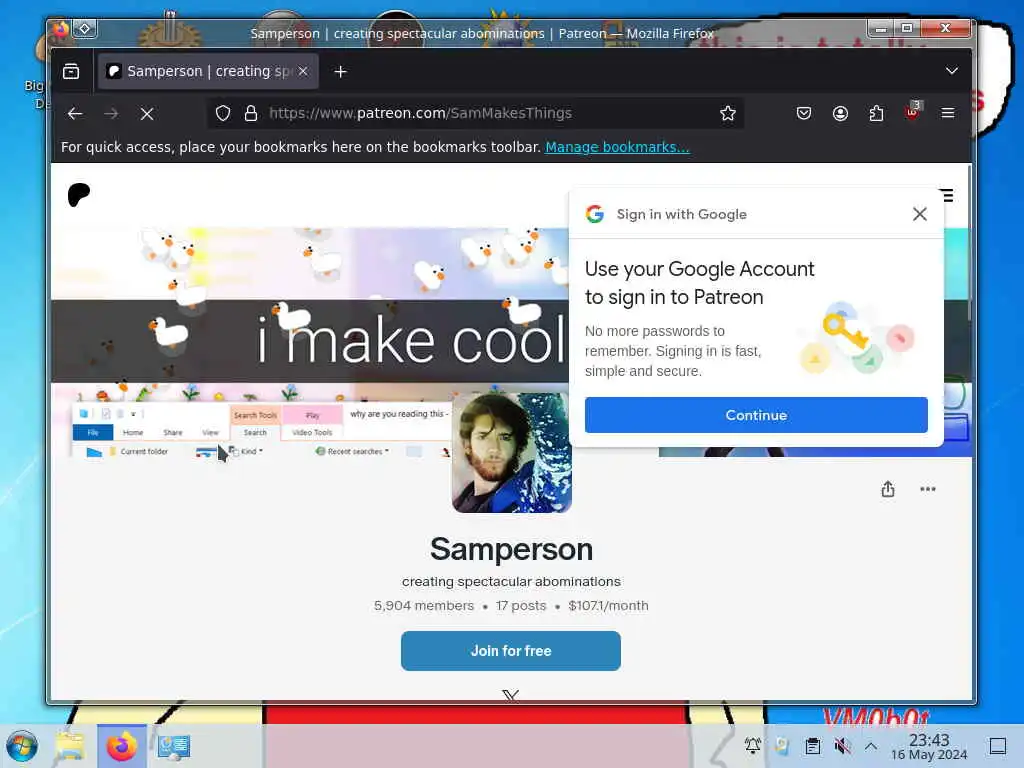Open Firefox application menu

click(x=948, y=114)
